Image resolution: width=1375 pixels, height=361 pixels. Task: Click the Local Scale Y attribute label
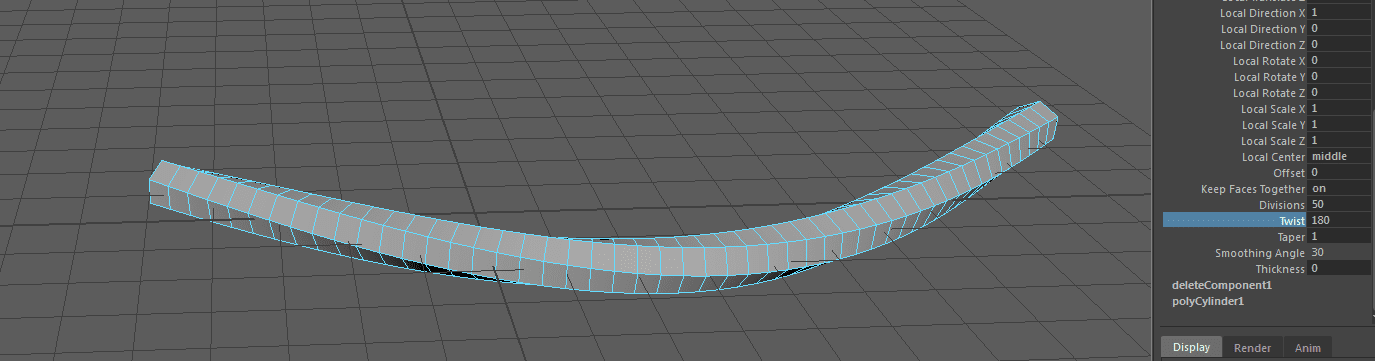point(1273,125)
